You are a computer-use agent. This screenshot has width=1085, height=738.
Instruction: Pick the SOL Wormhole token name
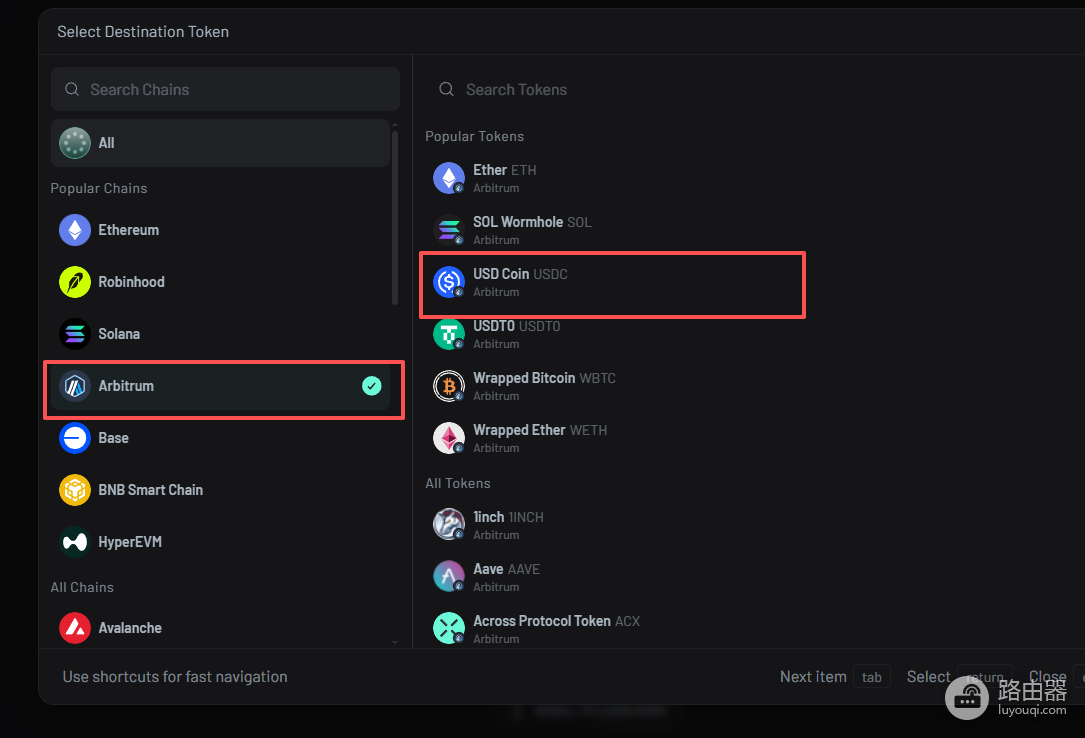click(533, 222)
